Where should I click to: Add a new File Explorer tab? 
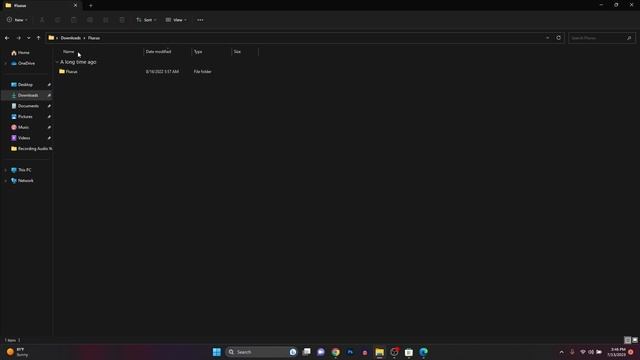[91, 5]
